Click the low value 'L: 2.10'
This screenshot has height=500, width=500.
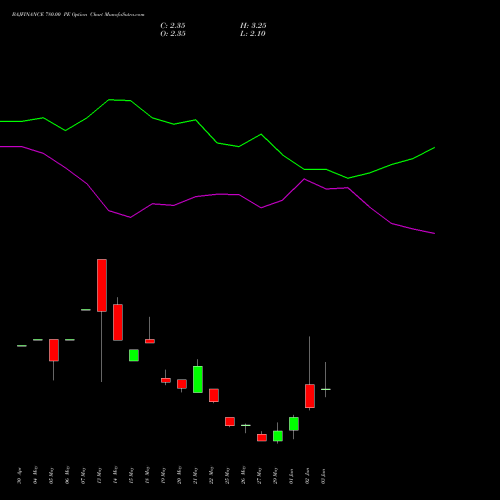click(x=253, y=34)
